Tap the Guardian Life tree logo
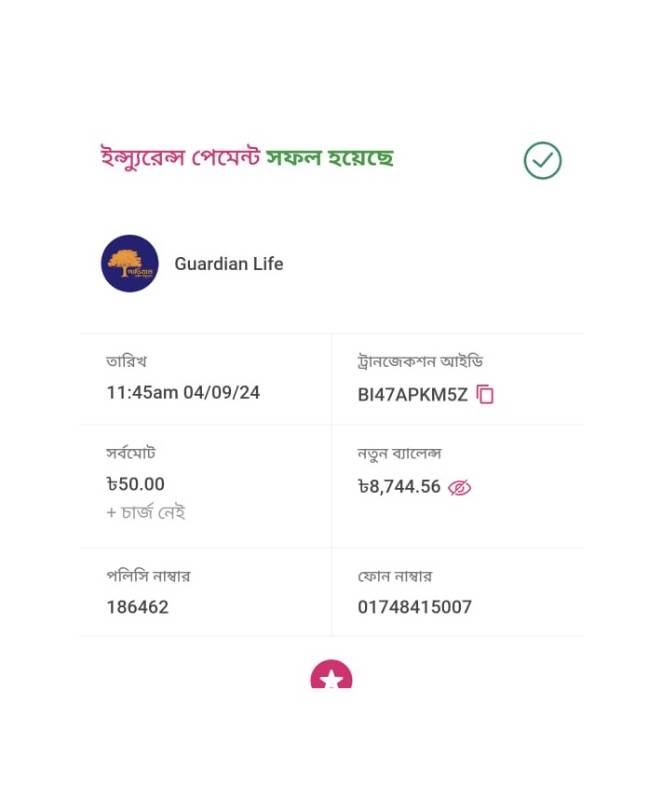This screenshot has width=649, height=800. 130,263
